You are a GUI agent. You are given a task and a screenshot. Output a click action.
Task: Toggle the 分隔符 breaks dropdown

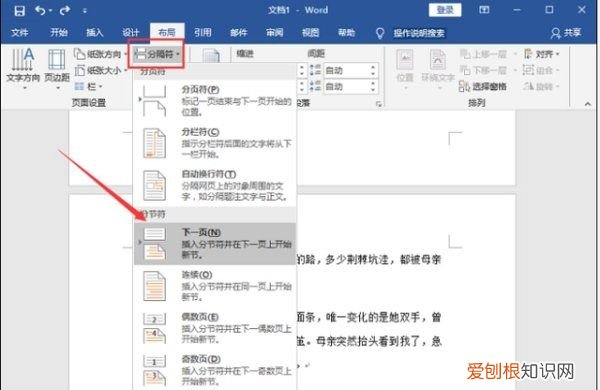pyautogui.click(x=157, y=54)
